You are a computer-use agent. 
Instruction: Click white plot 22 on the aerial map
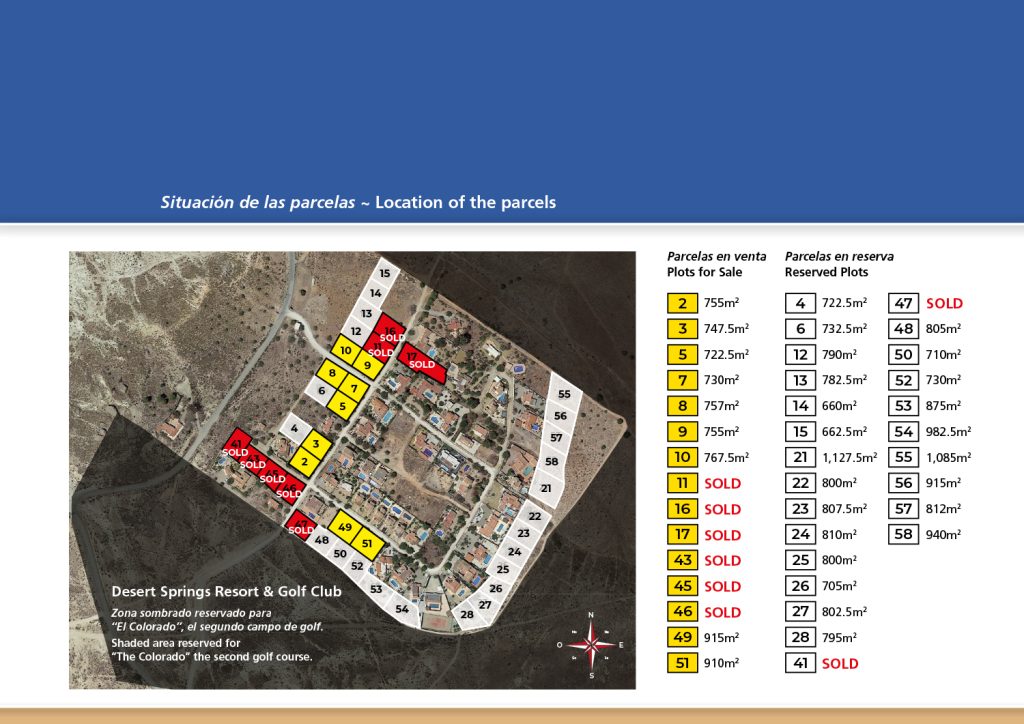pyautogui.click(x=535, y=516)
